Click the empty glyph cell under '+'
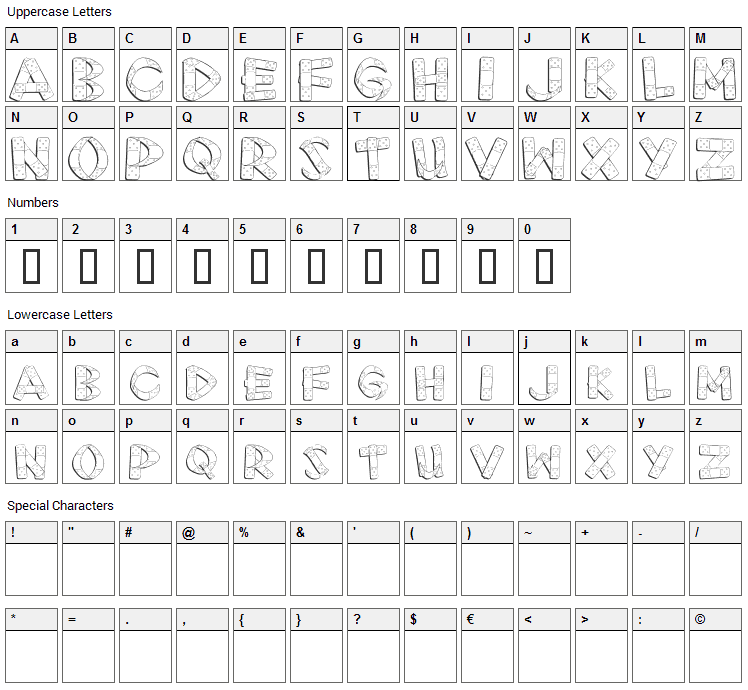Viewport: 748px width, 690px height. [x=602, y=569]
